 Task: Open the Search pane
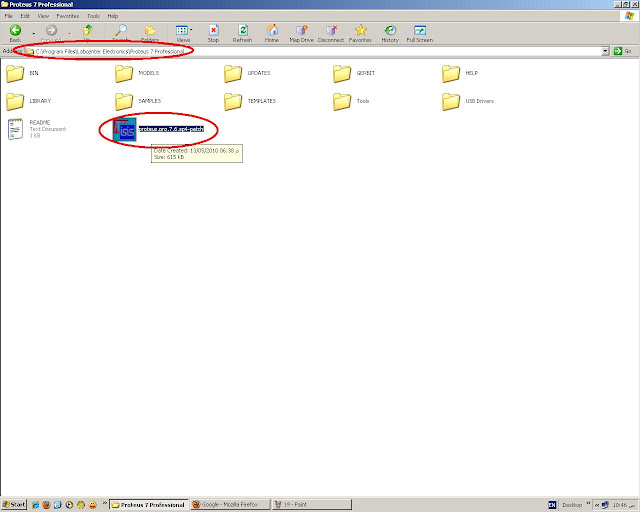coord(120,33)
